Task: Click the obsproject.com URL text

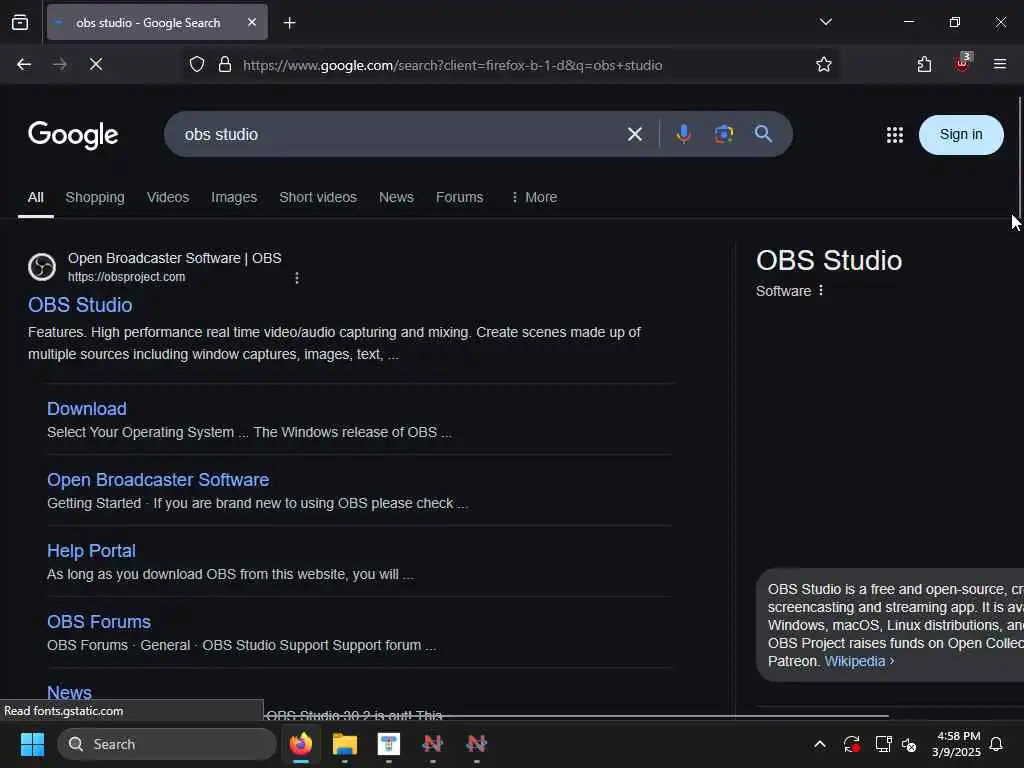Action: tap(127, 277)
